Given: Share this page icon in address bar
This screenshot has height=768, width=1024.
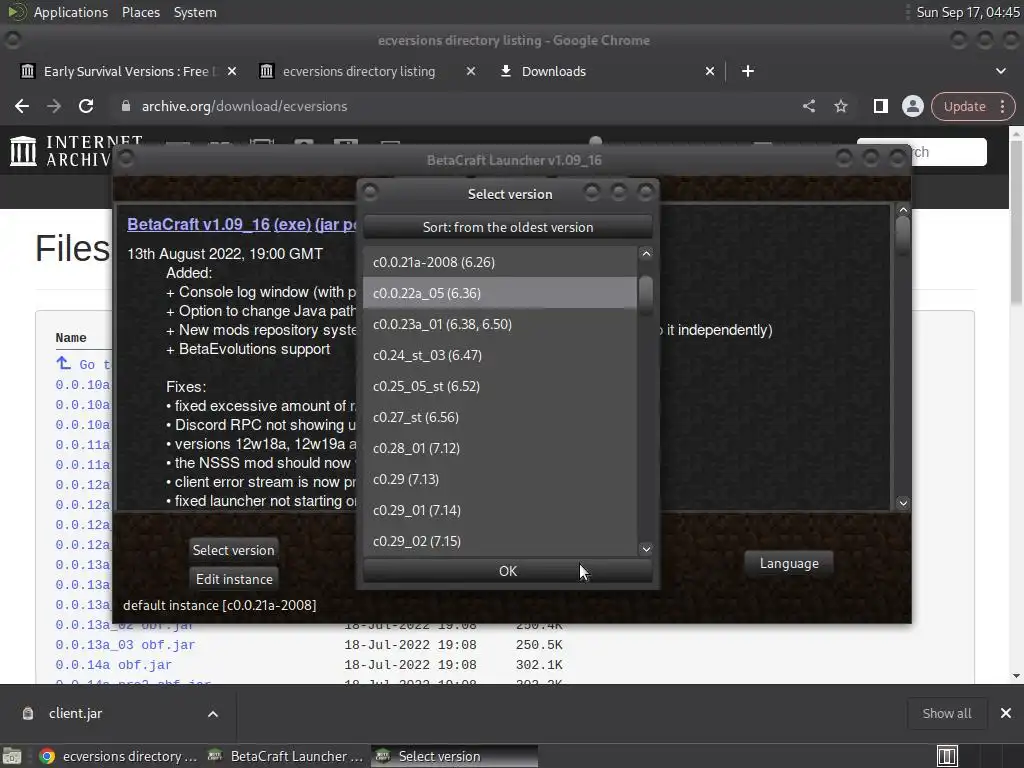Looking at the screenshot, I should pos(809,106).
